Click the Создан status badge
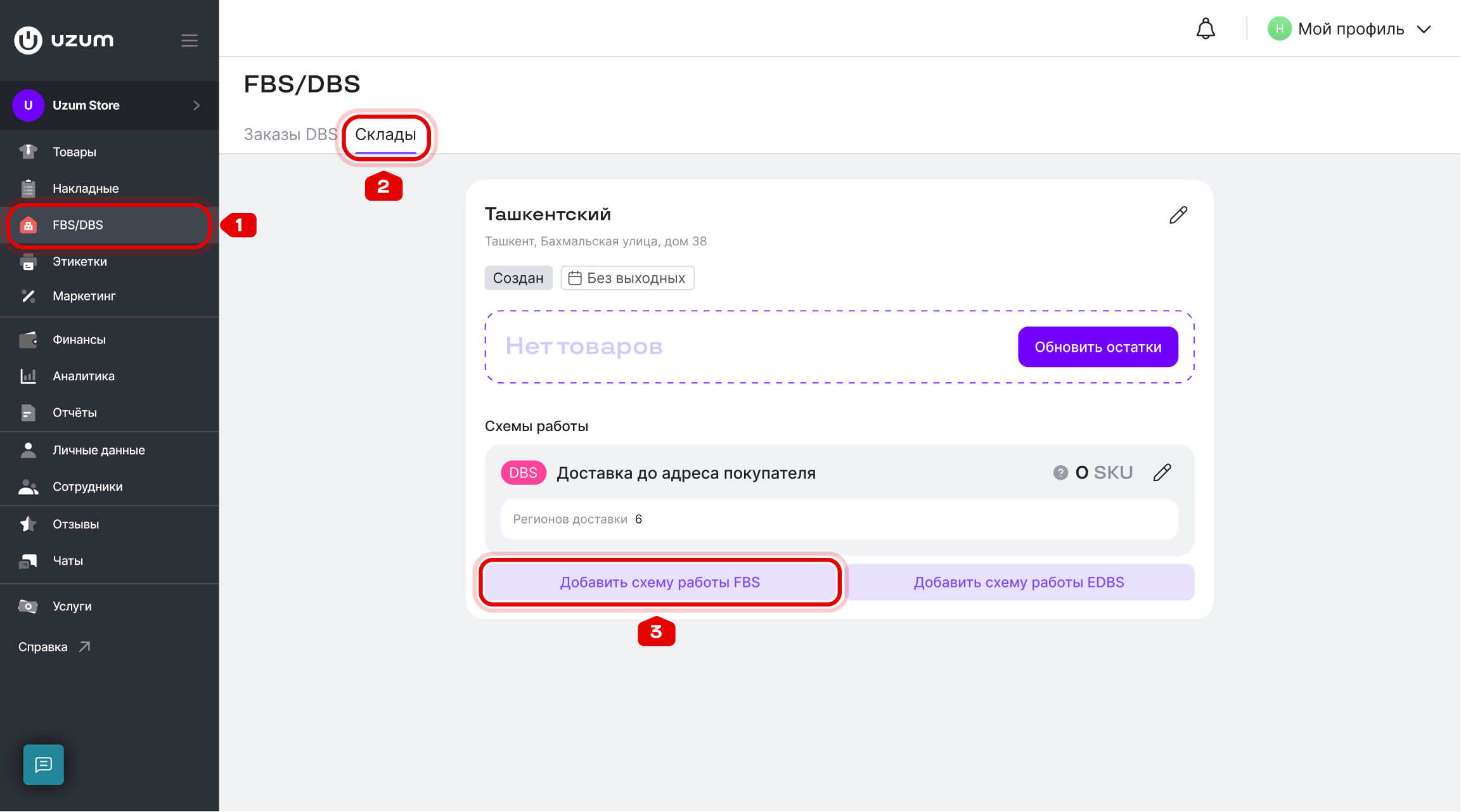The height and width of the screenshot is (812, 1461). point(518,278)
